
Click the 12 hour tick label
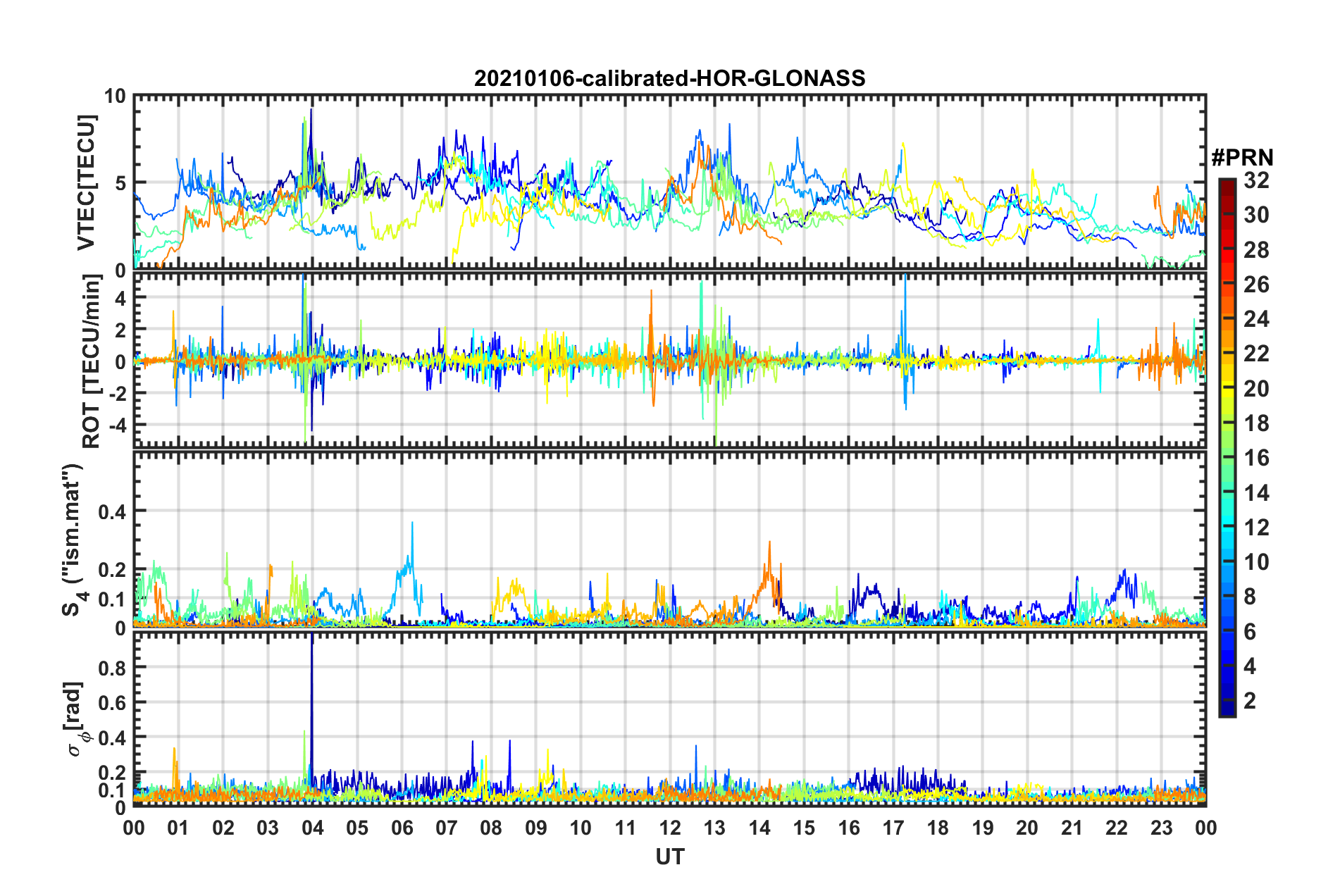670,828
